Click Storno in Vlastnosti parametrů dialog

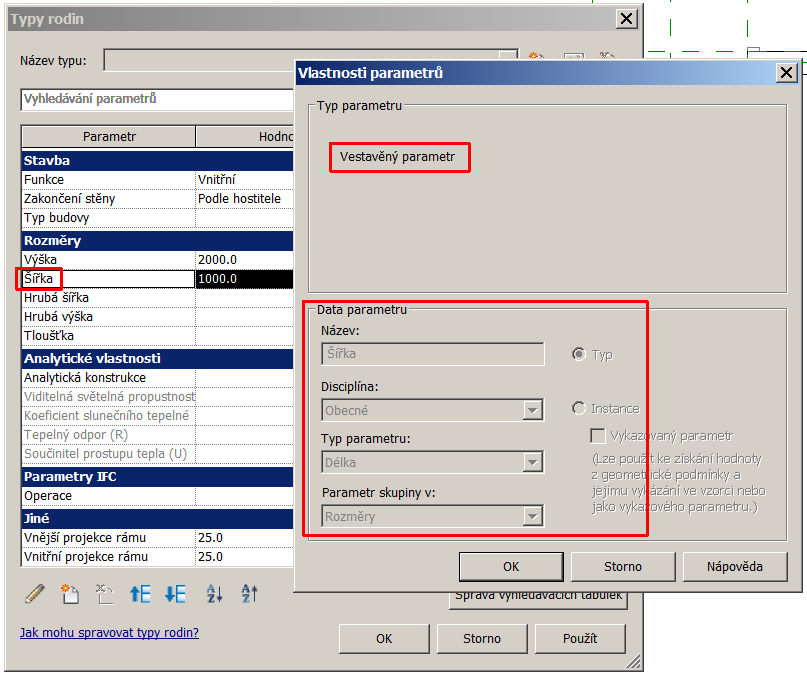[x=623, y=567]
